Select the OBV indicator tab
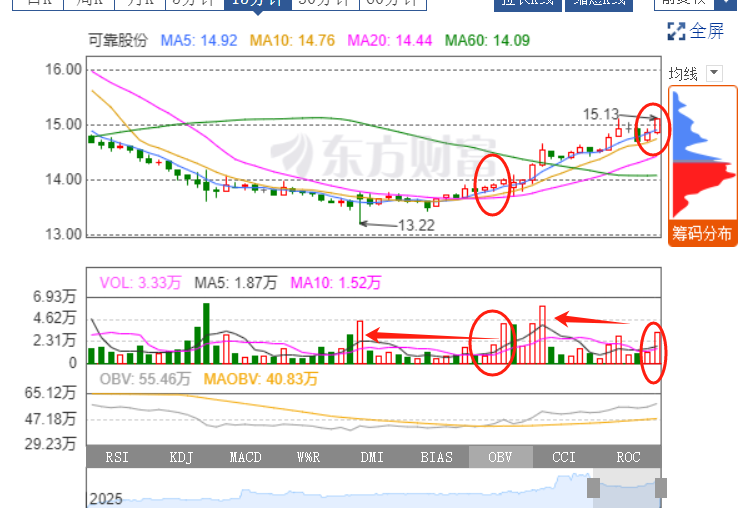Image resolution: width=740 pixels, height=510 pixels. (x=500, y=457)
